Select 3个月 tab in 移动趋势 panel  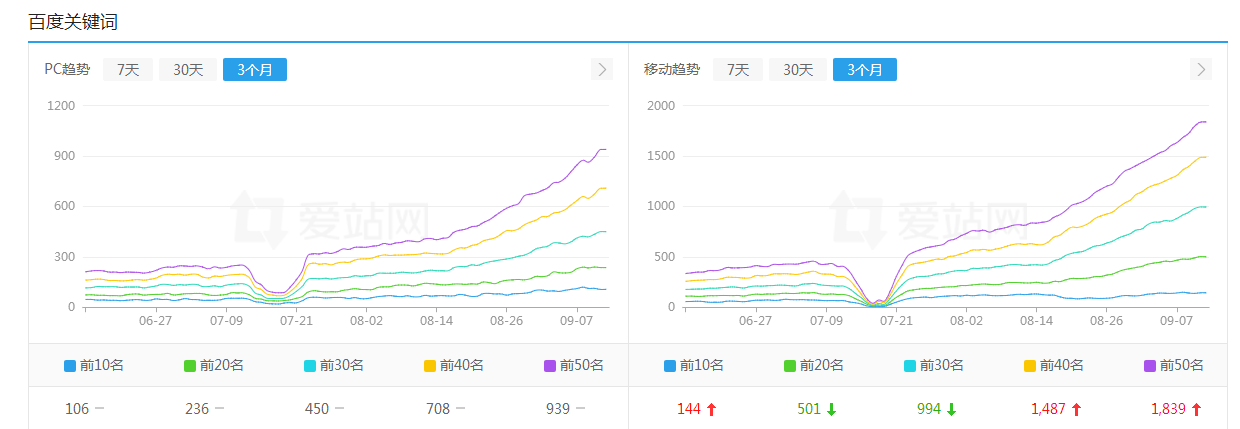(865, 70)
